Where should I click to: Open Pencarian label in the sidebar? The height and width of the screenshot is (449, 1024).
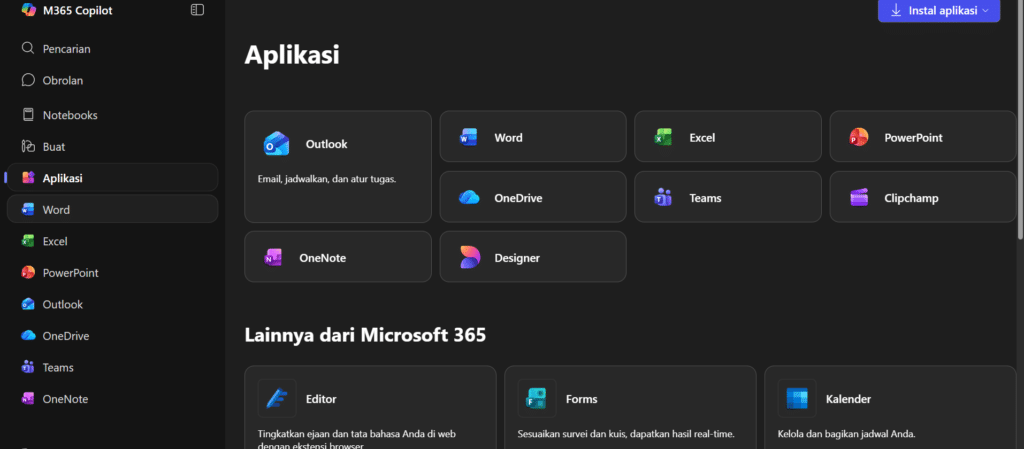[67, 49]
